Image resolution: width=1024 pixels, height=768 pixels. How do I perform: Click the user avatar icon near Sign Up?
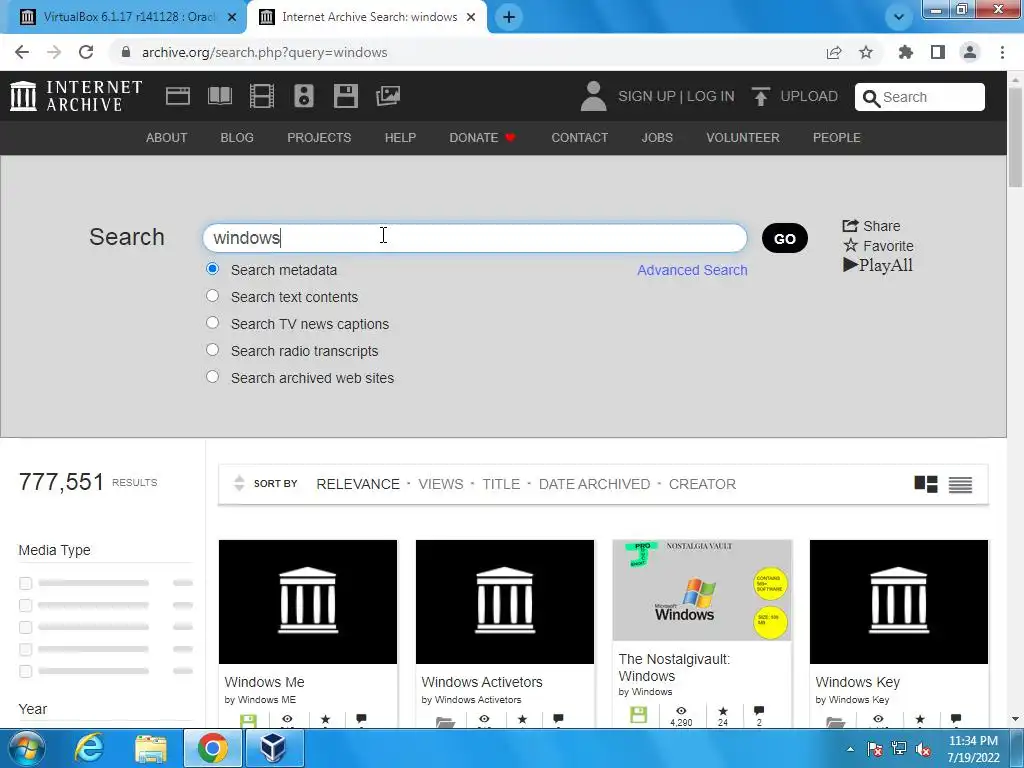[x=594, y=96]
